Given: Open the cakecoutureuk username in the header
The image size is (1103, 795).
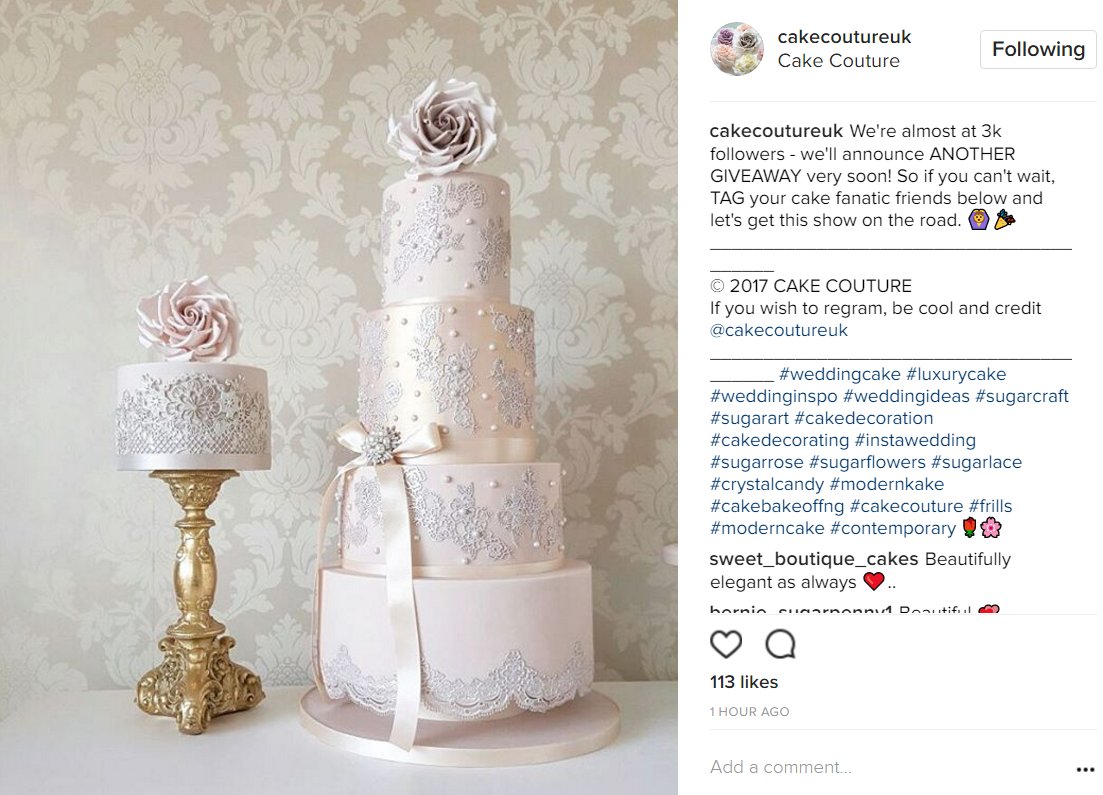Looking at the screenshot, I should click(x=844, y=37).
